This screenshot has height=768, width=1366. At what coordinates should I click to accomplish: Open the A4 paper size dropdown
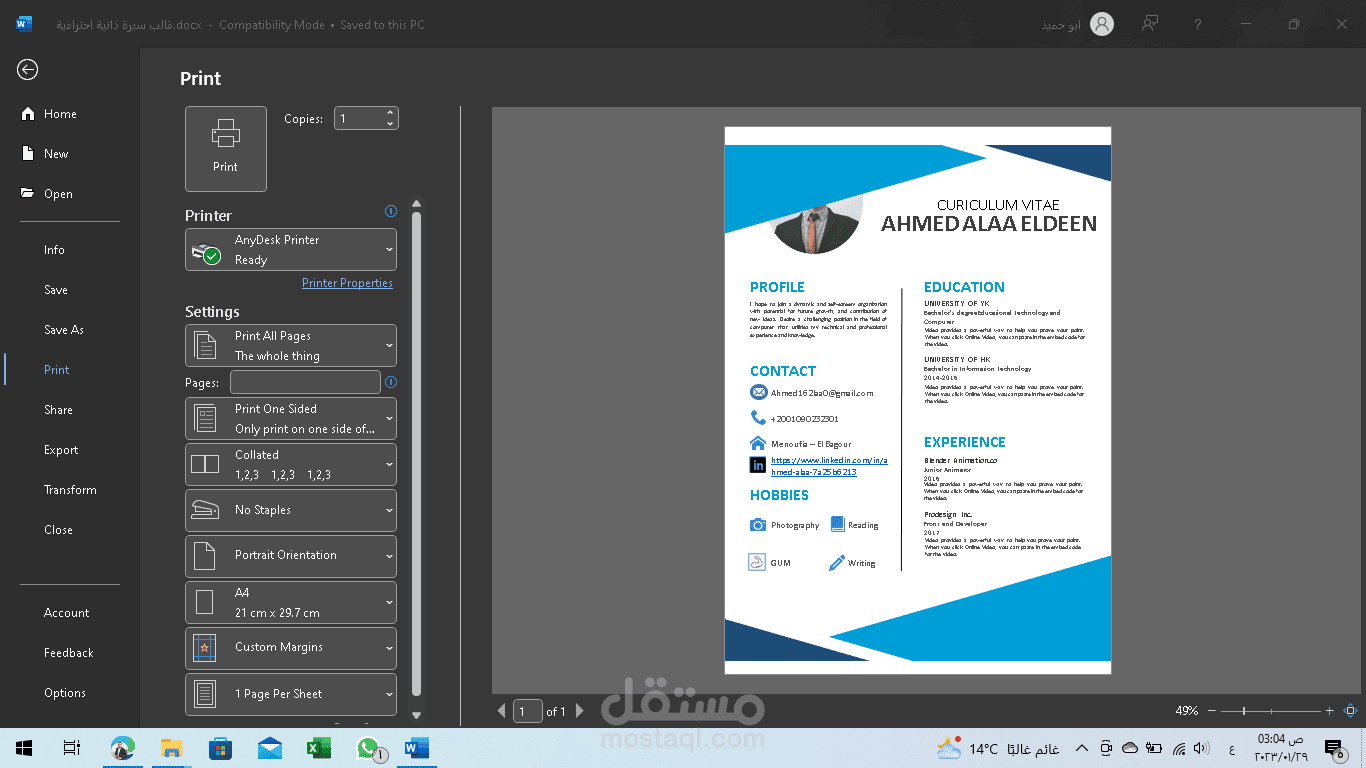[x=291, y=603]
